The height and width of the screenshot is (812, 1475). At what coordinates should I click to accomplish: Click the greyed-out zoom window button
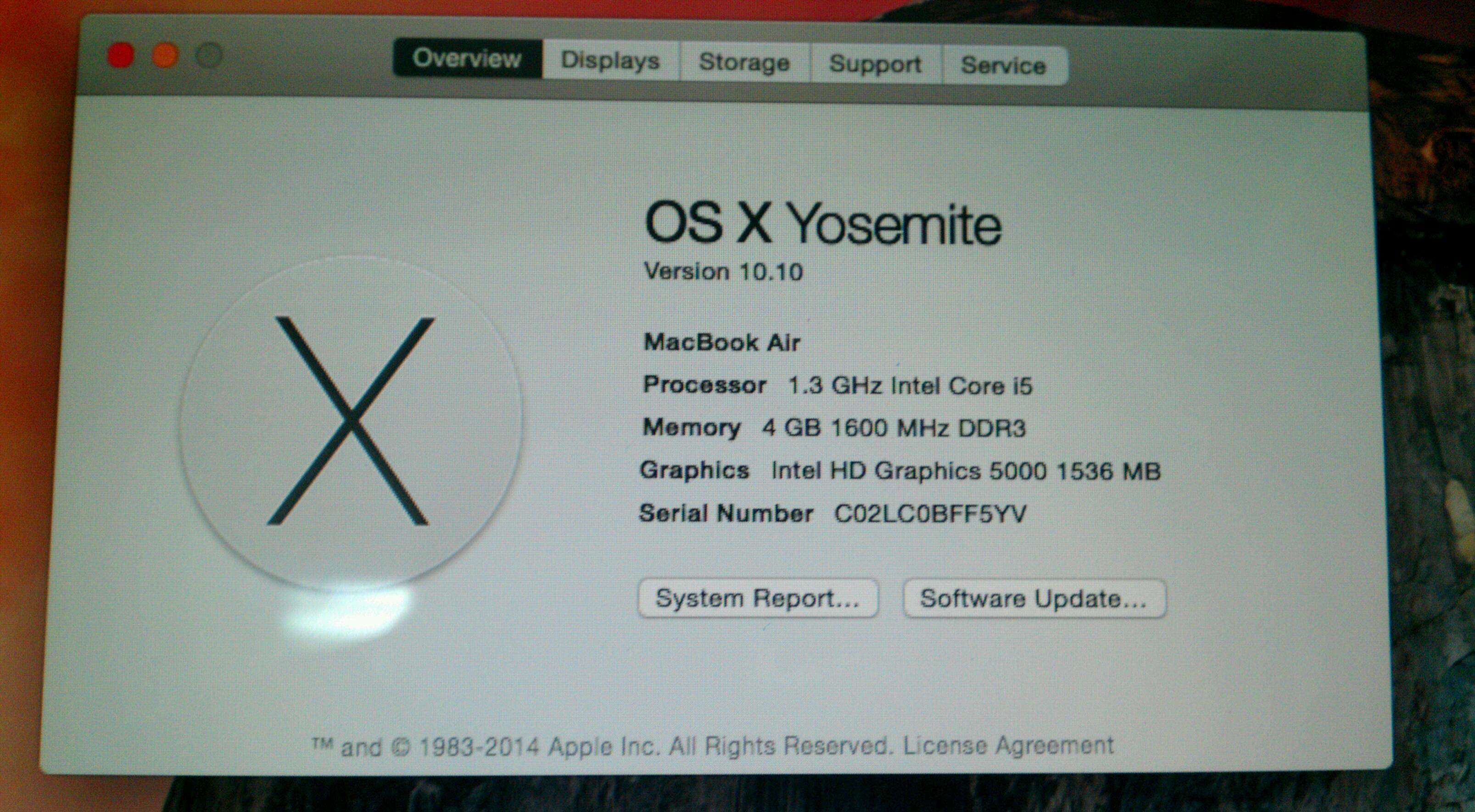(209, 56)
